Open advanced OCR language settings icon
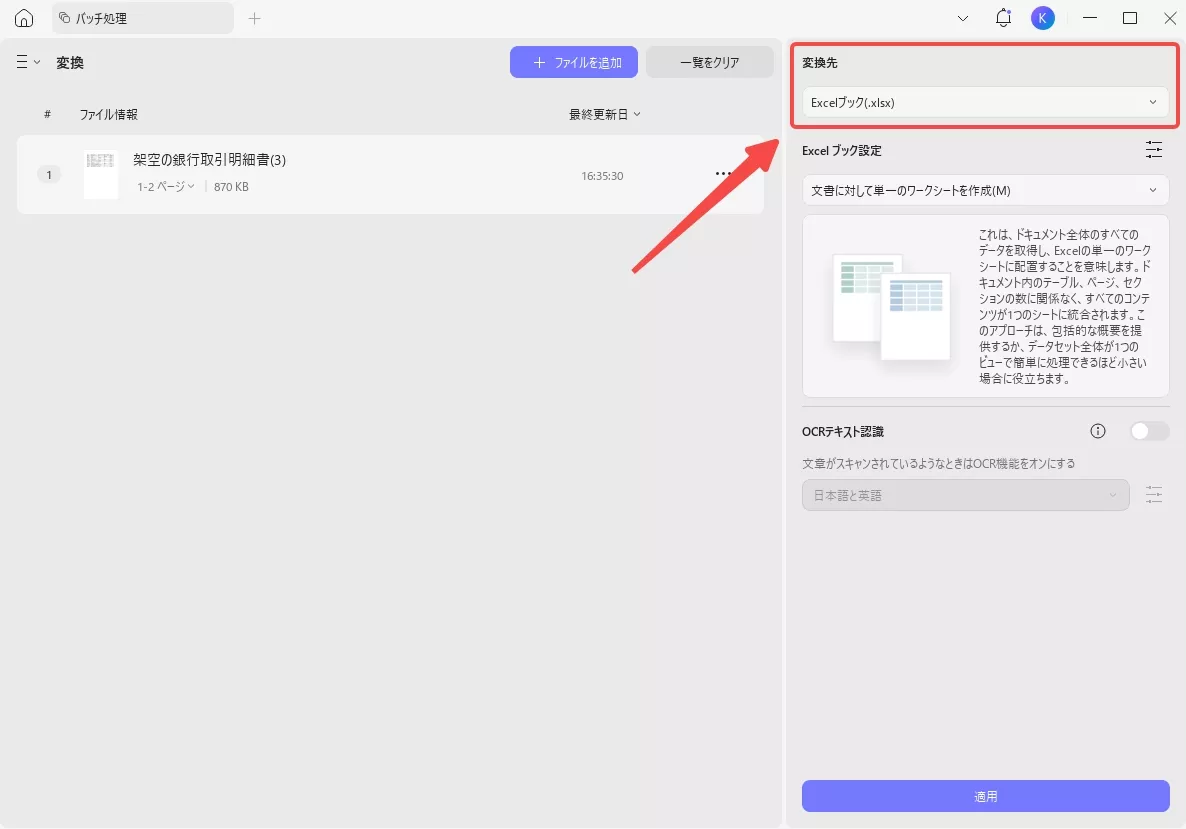 (x=1154, y=494)
